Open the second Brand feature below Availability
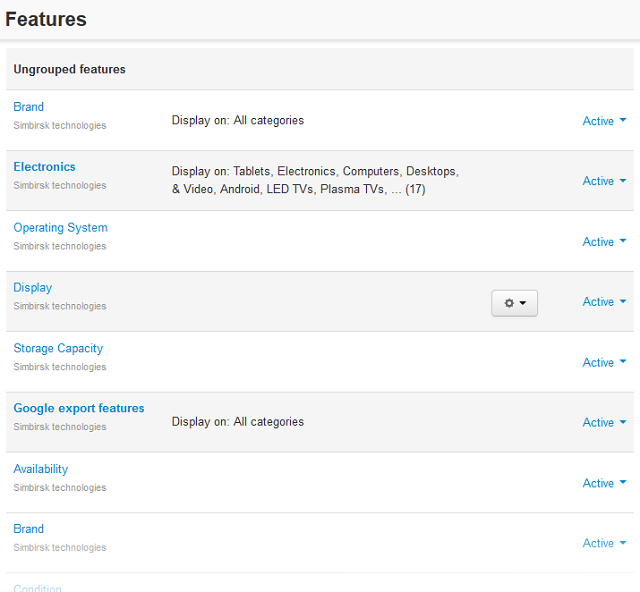640x592 pixels. tap(29, 529)
